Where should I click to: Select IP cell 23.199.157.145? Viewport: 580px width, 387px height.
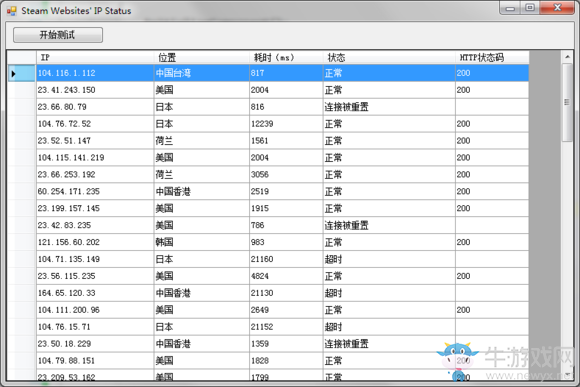pos(95,208)
